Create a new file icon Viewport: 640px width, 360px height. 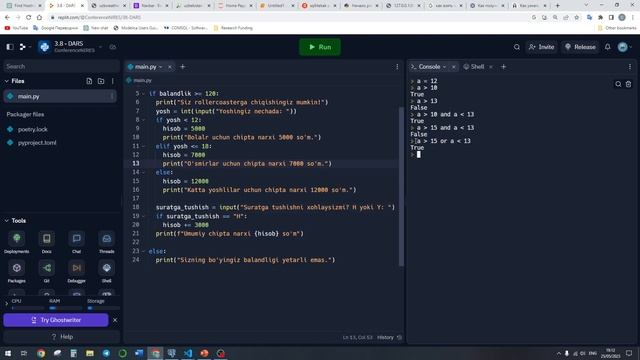coord(89,81)
